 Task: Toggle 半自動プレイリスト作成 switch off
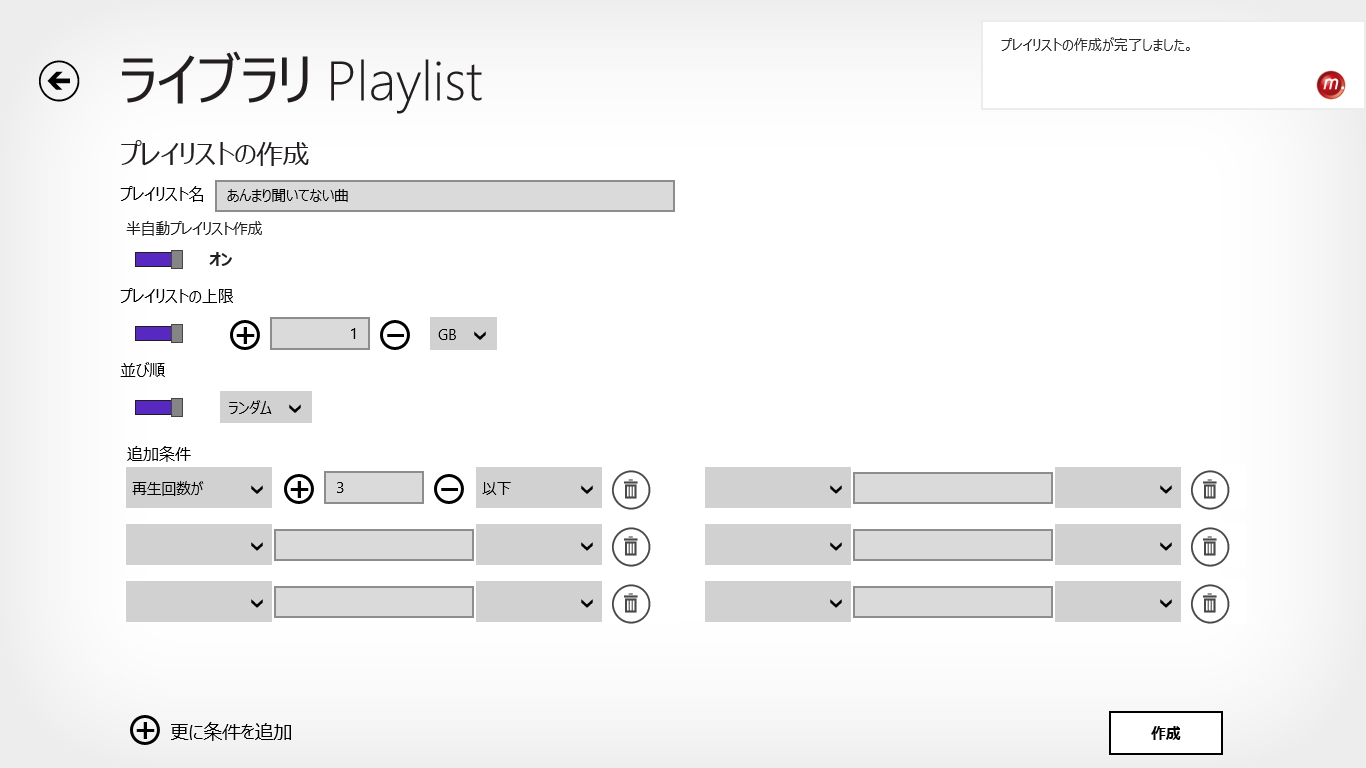(159, 260)
